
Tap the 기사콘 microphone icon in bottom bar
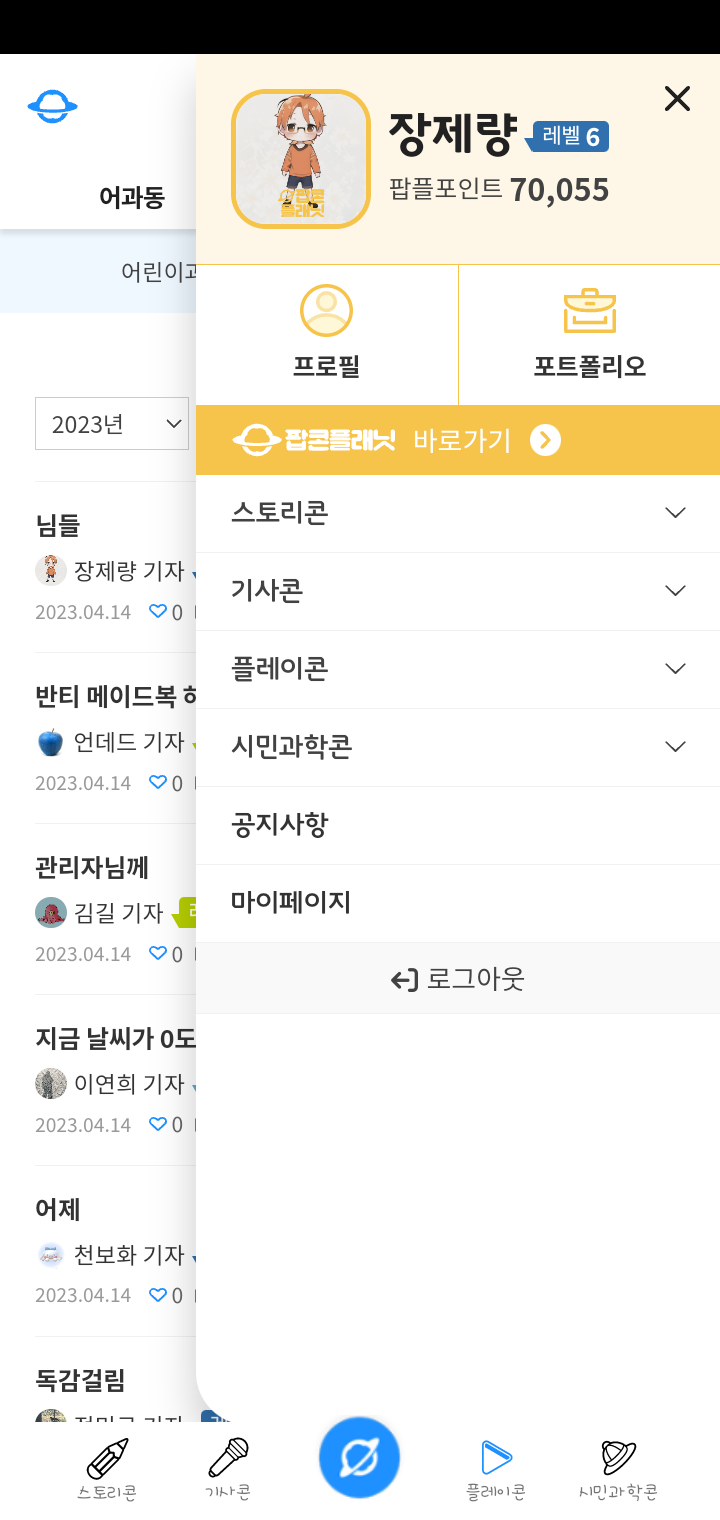pyautogui.click(x=228, y=1457)
